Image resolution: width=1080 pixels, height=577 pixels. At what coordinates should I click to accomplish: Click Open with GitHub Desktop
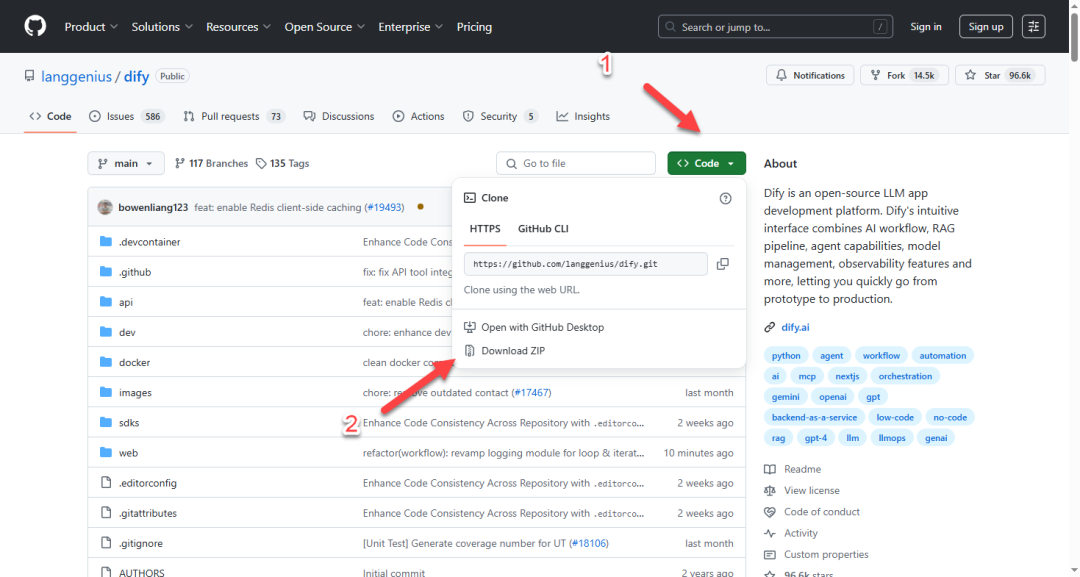point(543,327)
